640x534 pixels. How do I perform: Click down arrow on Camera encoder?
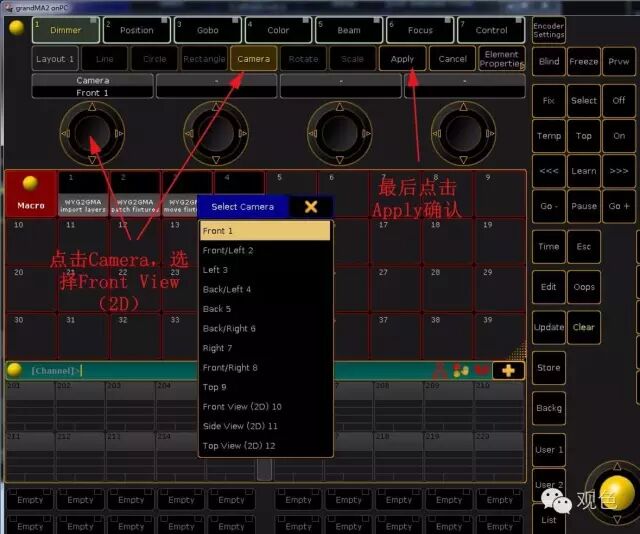click(x=92, y=160)
